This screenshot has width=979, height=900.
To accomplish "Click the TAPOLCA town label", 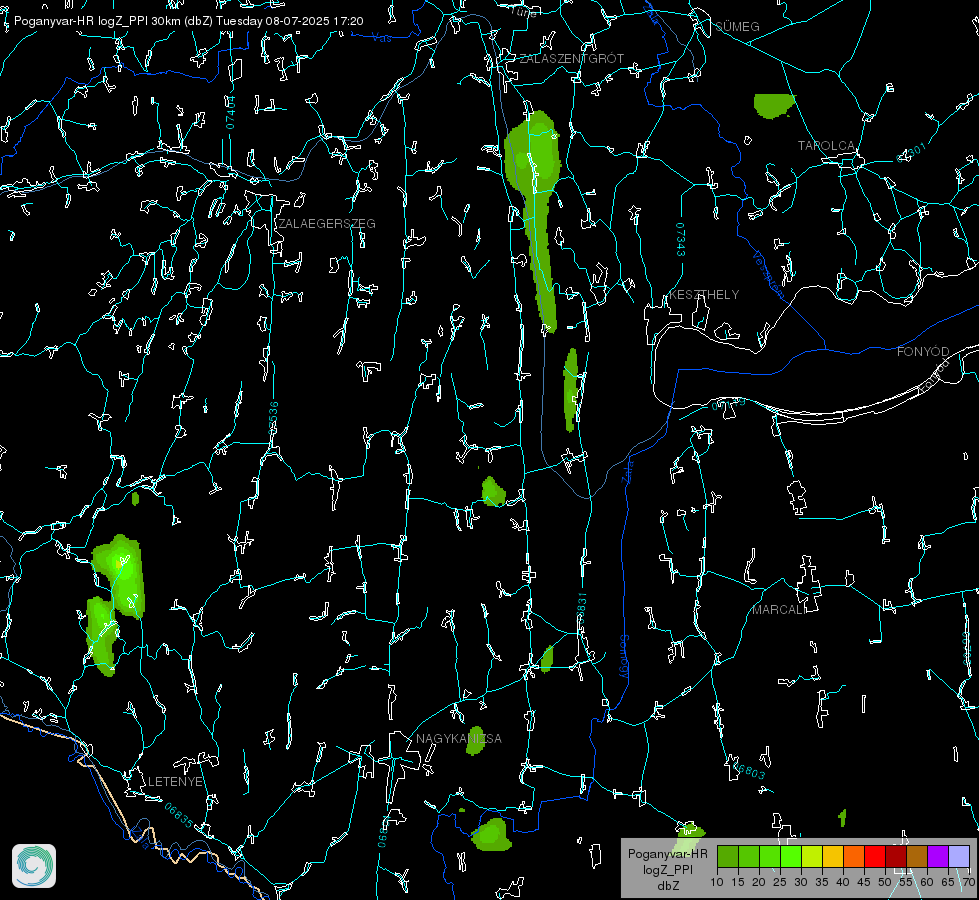I will coord(827,146).
